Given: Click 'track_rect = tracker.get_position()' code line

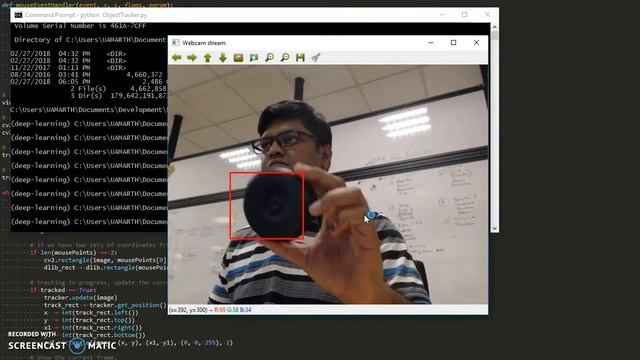Looking at the screenshot, I should click(x=105, y=305).
